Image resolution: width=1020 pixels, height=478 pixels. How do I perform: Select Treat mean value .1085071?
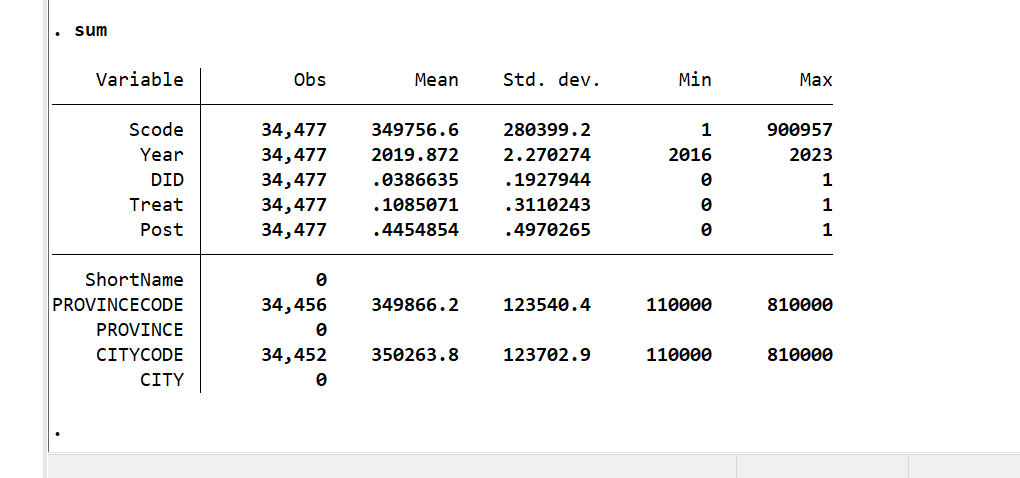tap(415, 205)
